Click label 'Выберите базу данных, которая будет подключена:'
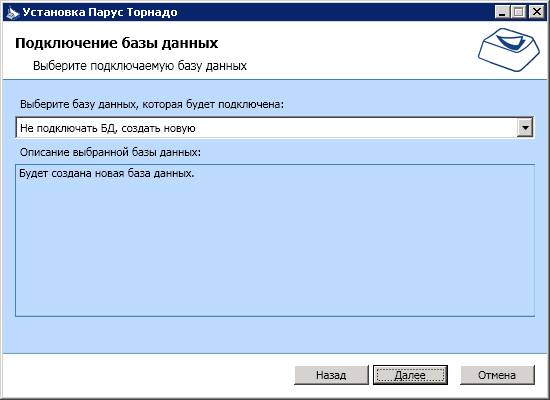Screen dimensions: 550x400 pyautogui.click(x=152, y=104)
